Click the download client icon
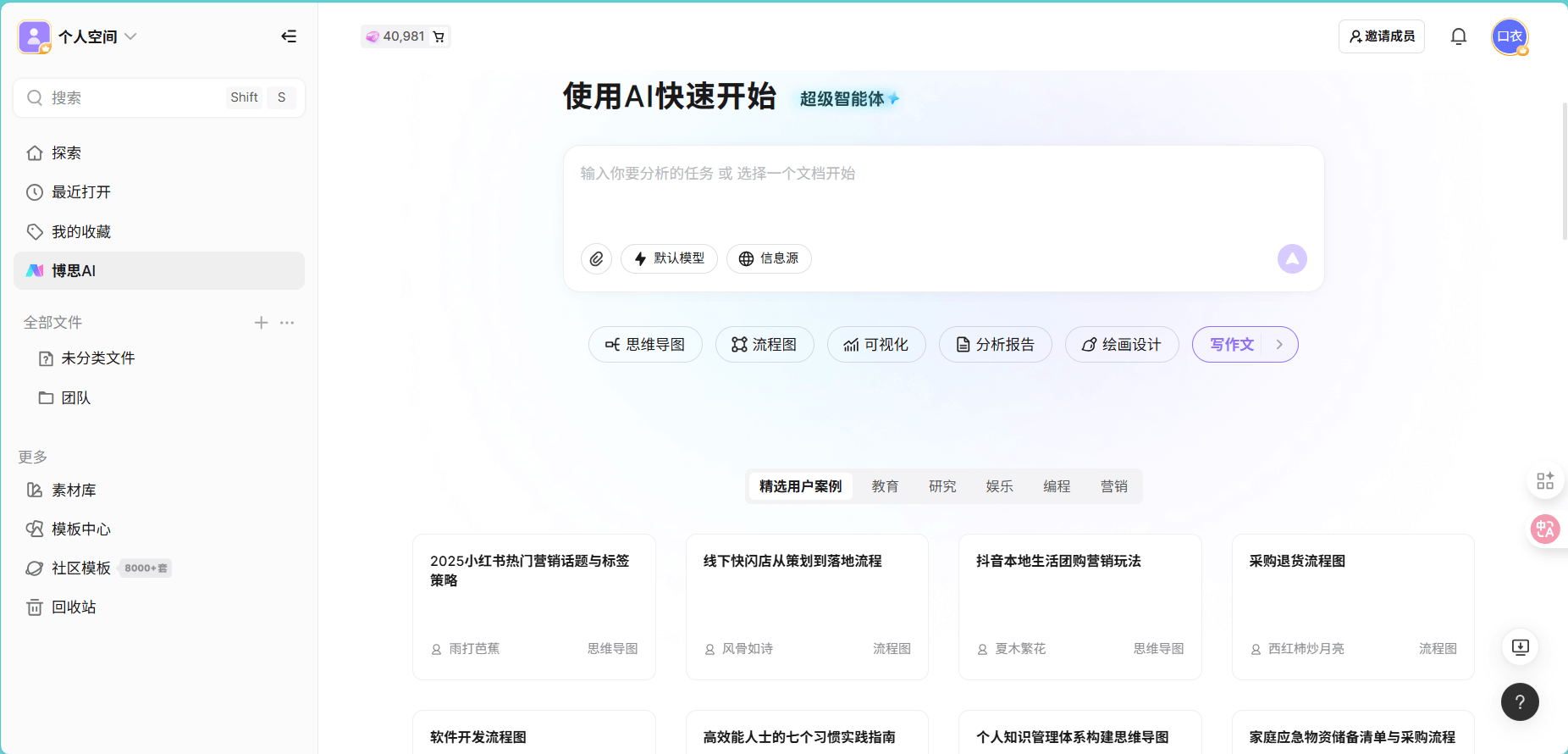This screenshot has width=1568, height=754. (x=1520, y=647)
